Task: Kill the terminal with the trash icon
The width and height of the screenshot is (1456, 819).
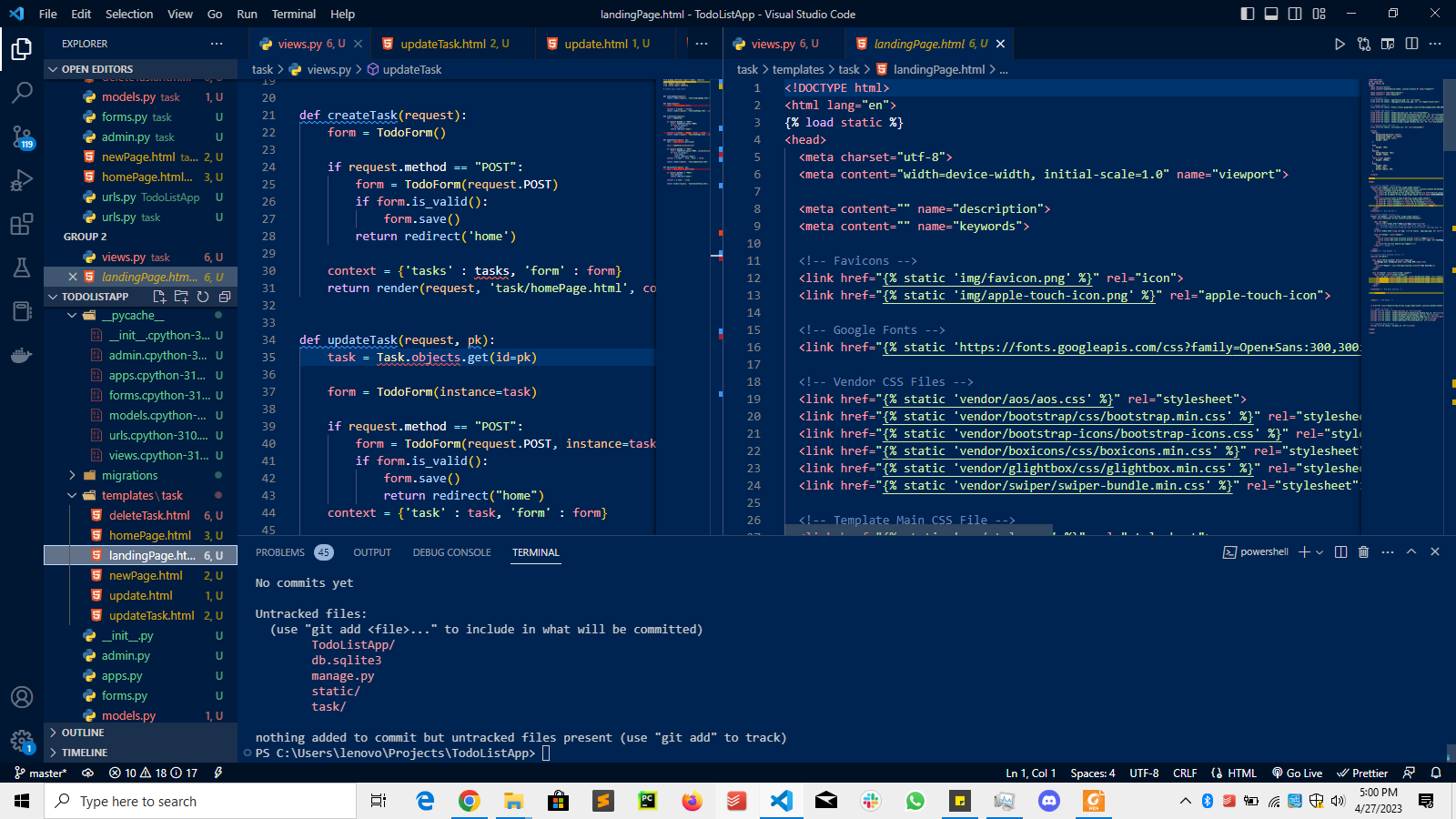Action: point(1362,551)
